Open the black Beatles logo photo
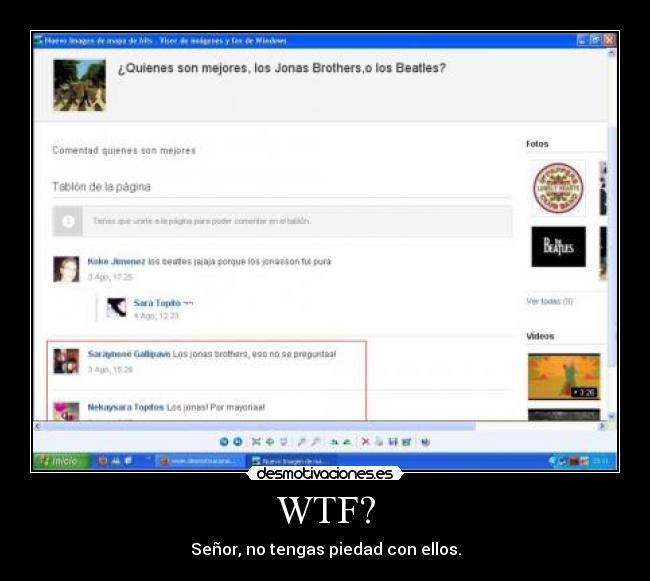Screen dimensions: 650x581 coord(559,247)
